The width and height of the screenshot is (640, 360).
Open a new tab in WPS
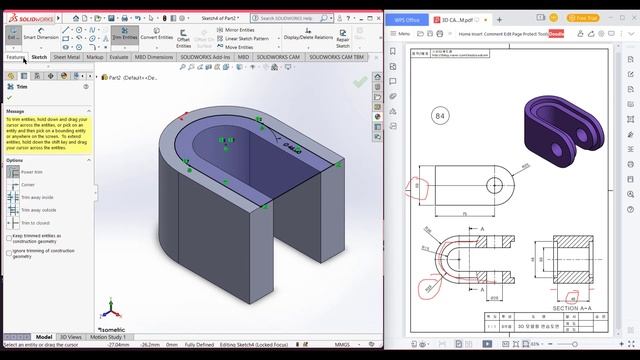499,20
